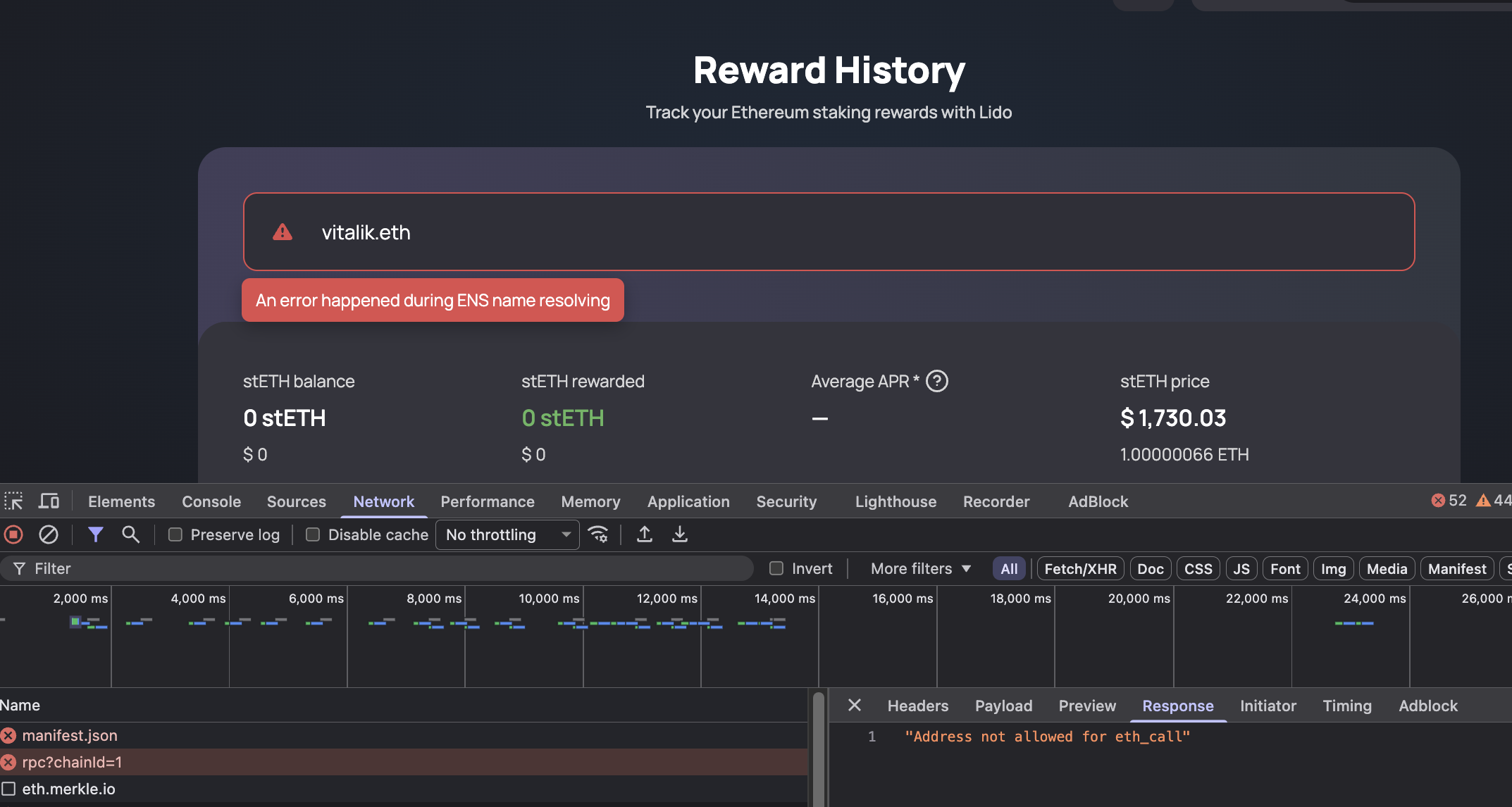The image size is (1512, 807).
Task: Filter requests by Media type
Action: [x=1387, y=568]
